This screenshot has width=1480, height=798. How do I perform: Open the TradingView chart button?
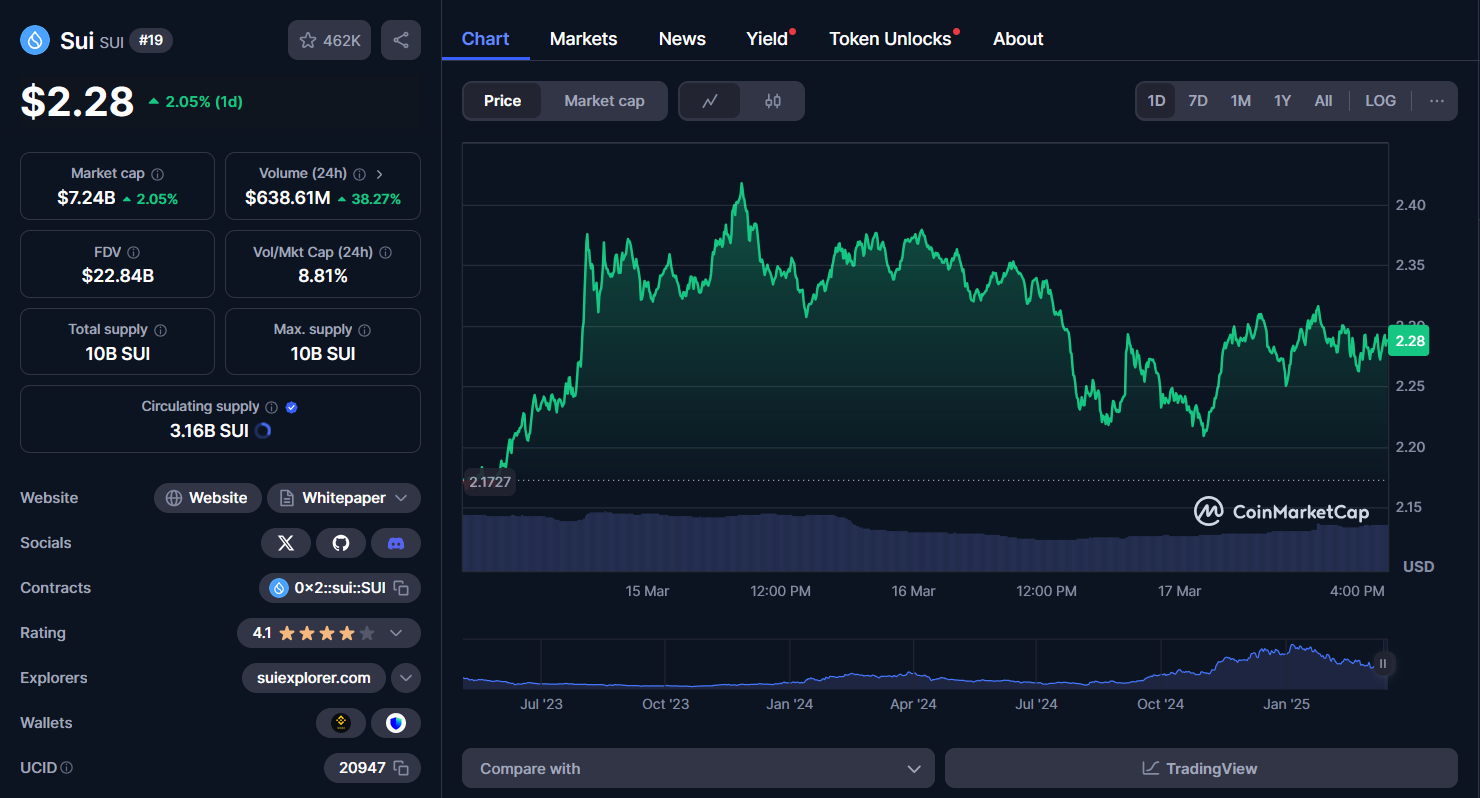1200,768
